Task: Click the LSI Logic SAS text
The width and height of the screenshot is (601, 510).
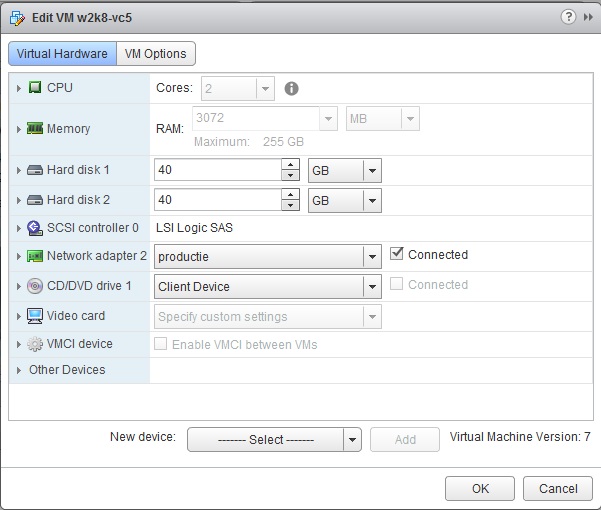Action: click(x=194, y=228)
